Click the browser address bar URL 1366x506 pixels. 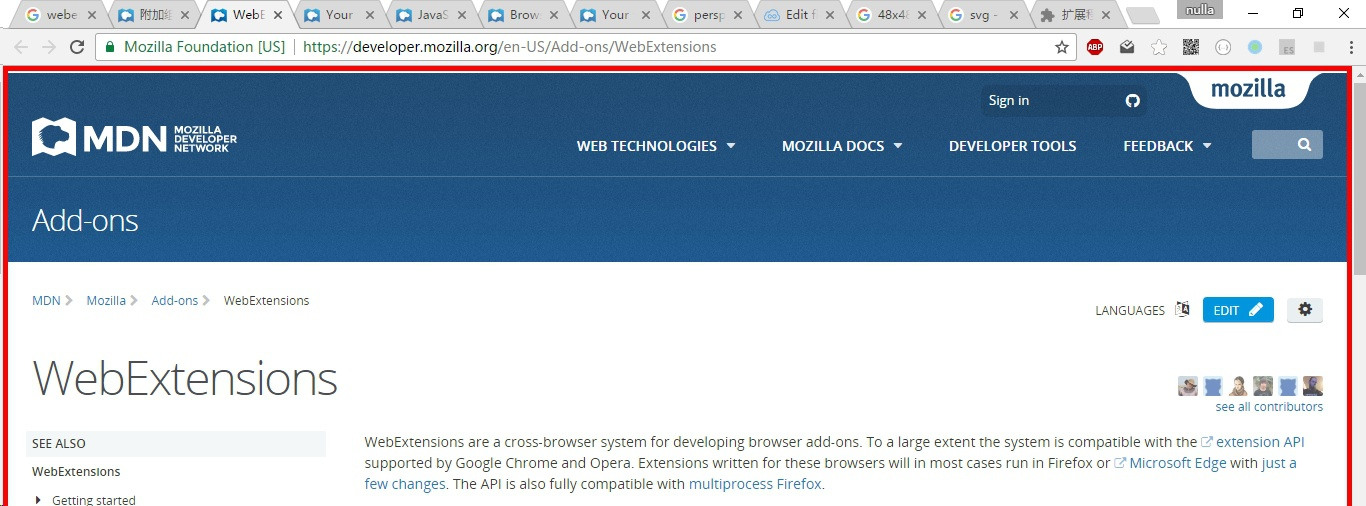[510, 47]
